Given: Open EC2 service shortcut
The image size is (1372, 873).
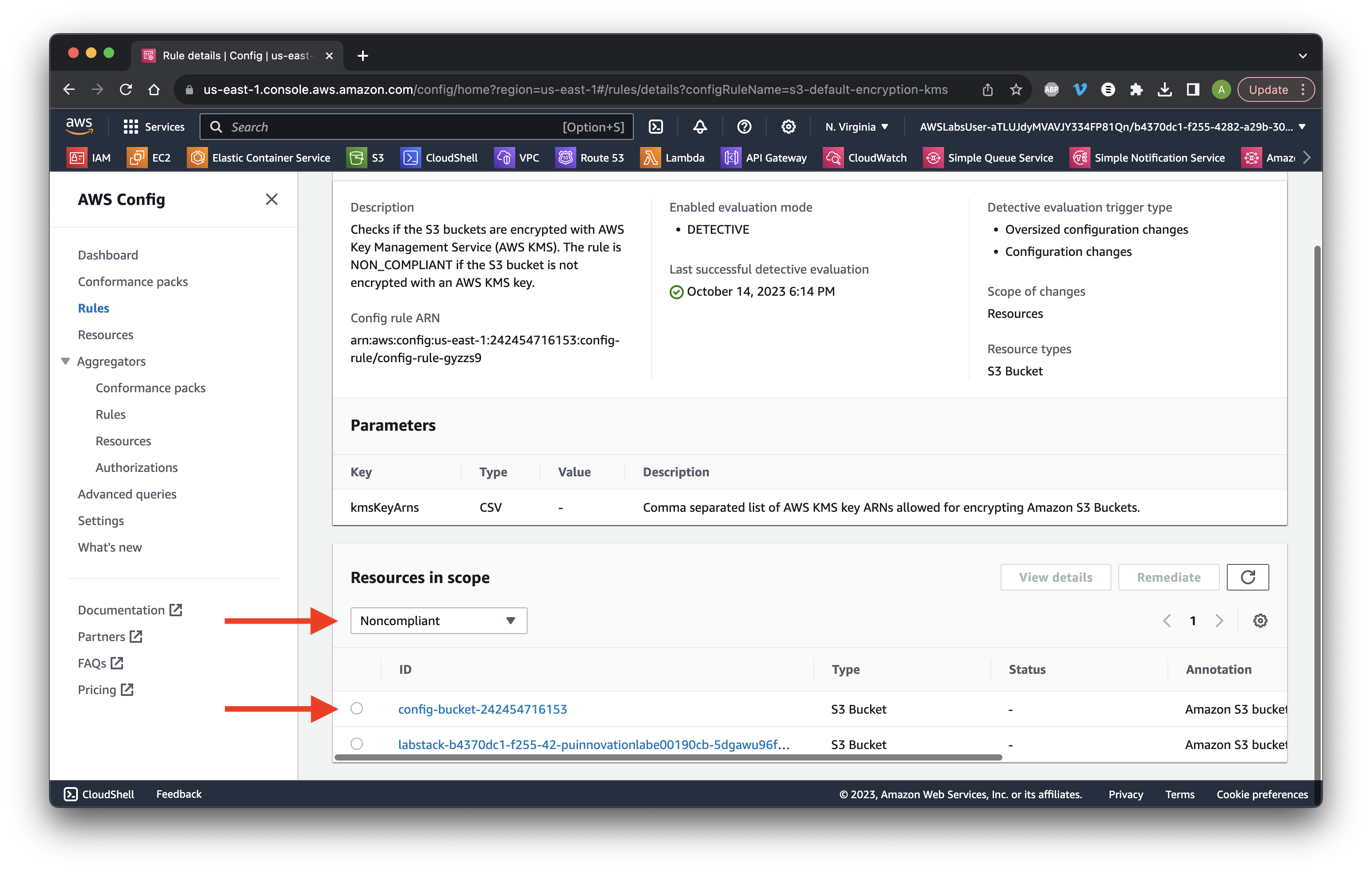Looking at the screenshot, I should 149,158.
